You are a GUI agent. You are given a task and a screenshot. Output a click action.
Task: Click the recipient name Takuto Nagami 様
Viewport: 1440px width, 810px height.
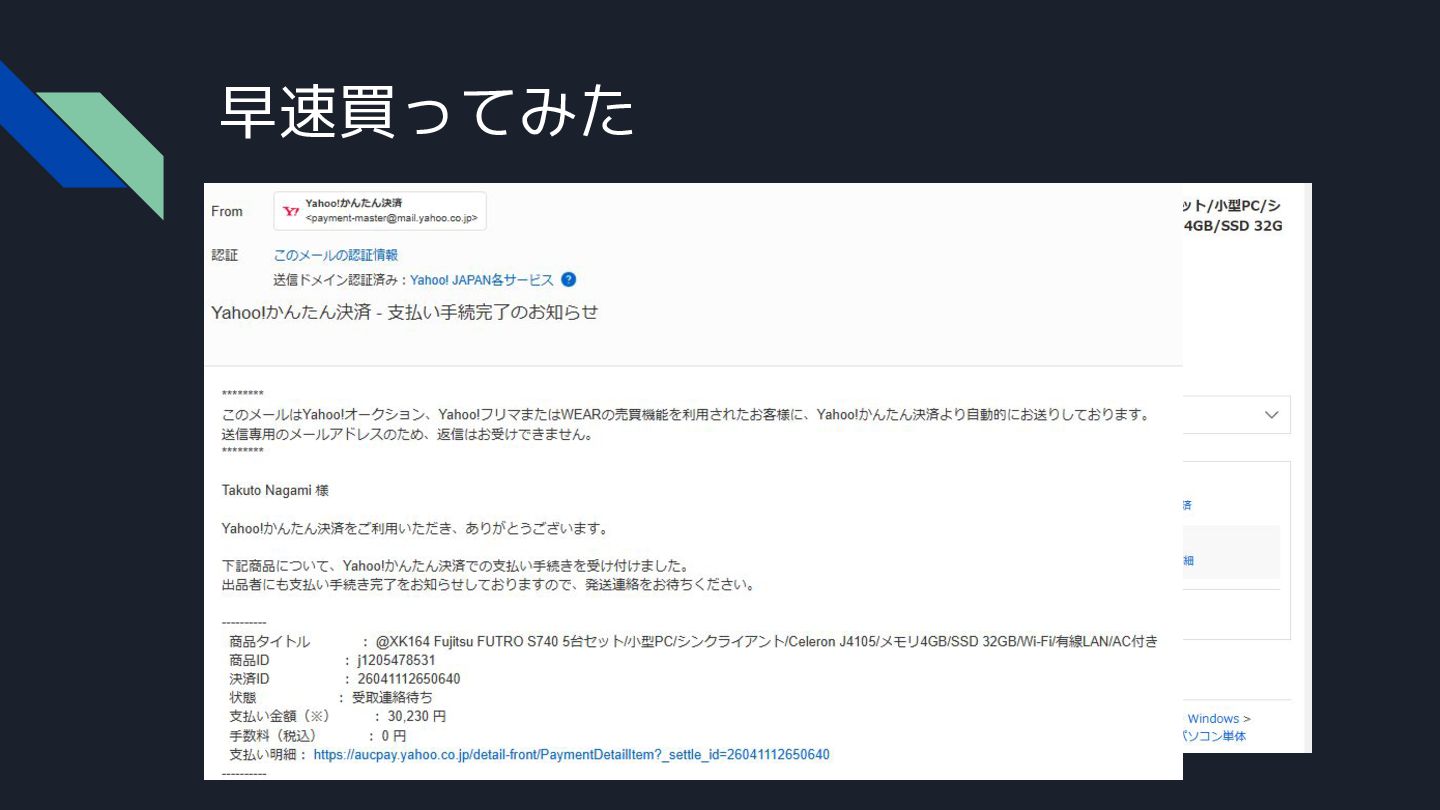click(275, 491)
